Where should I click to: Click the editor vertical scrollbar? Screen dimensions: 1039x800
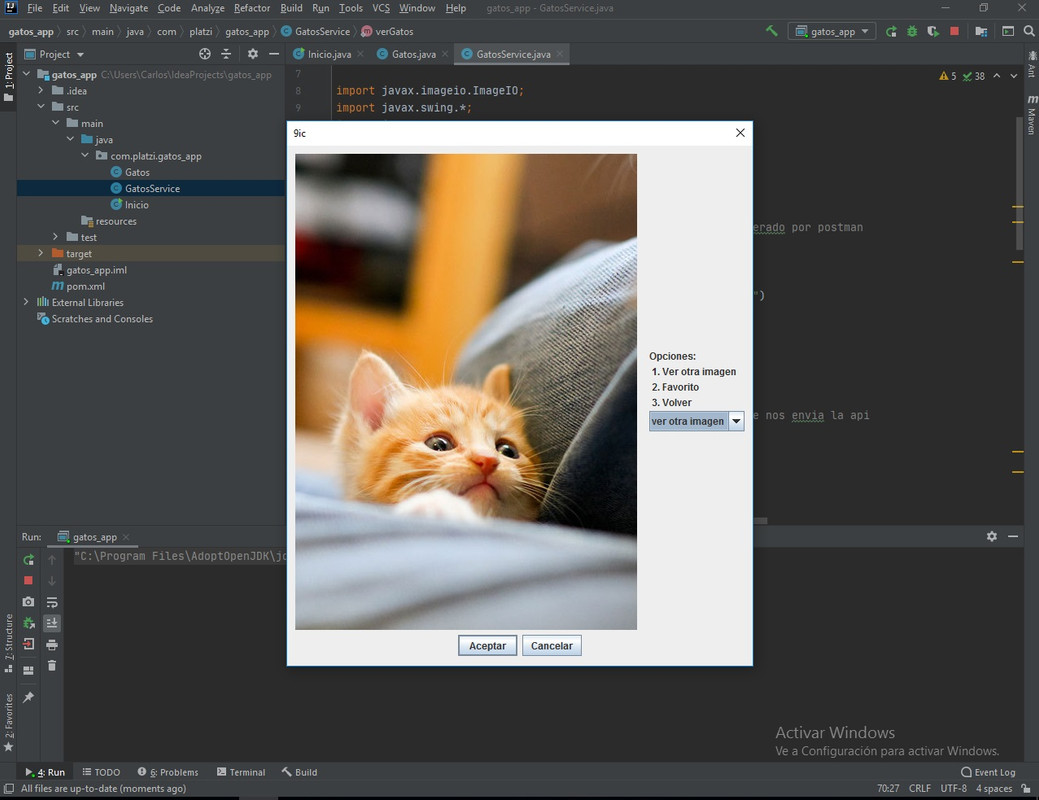(1019, 184)
